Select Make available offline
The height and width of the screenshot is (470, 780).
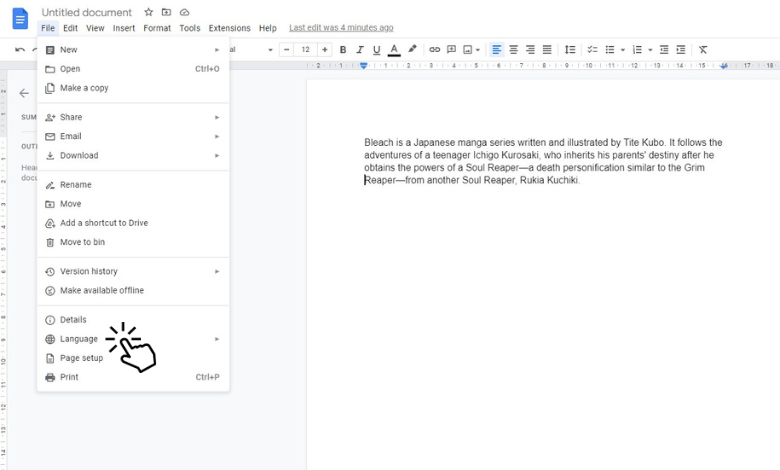click(133, 290)
